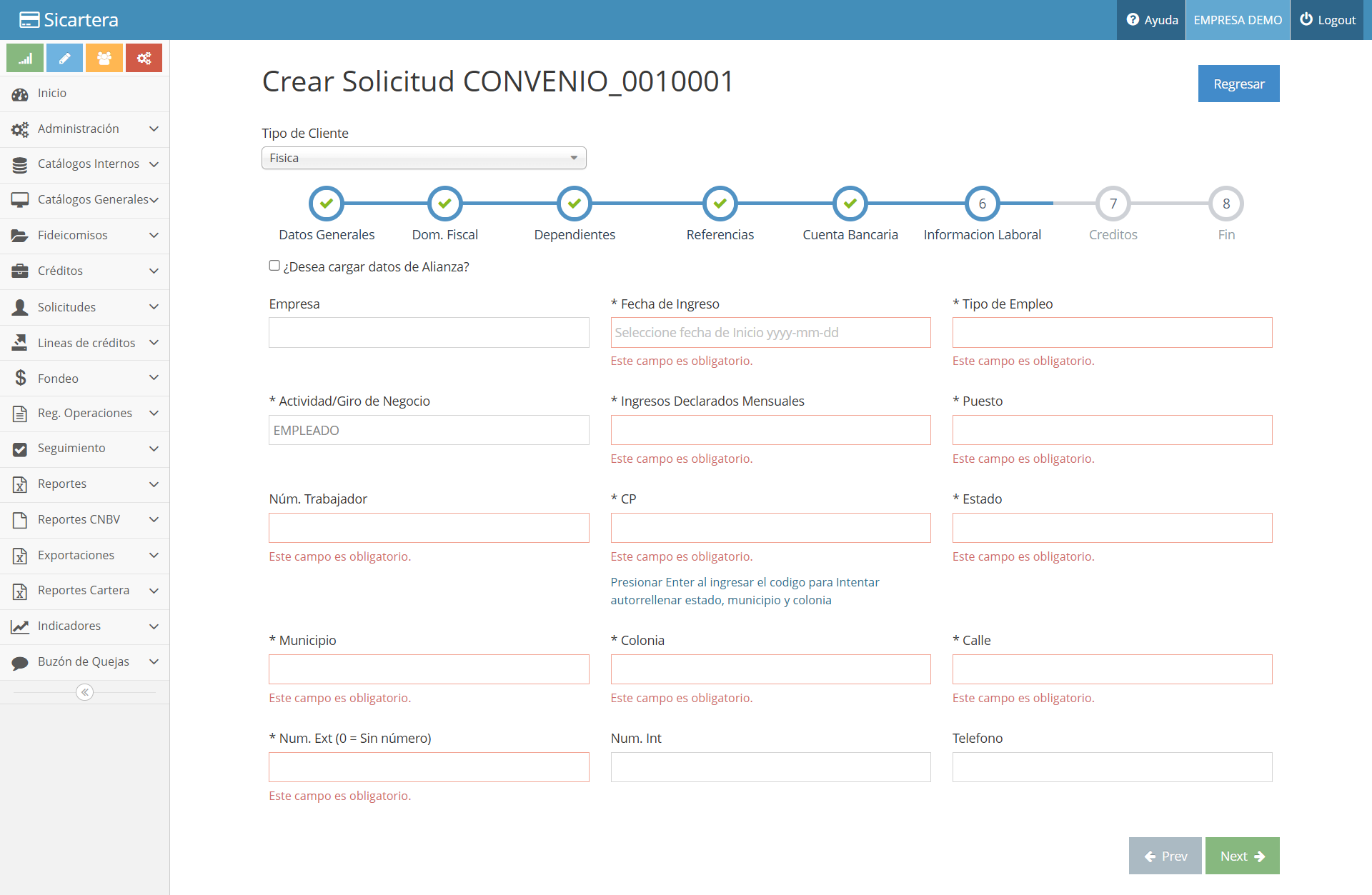This screenshot has height=895, width=1372.
Task: Click the blue pencil edit icon button
Action: coord(64,58)
